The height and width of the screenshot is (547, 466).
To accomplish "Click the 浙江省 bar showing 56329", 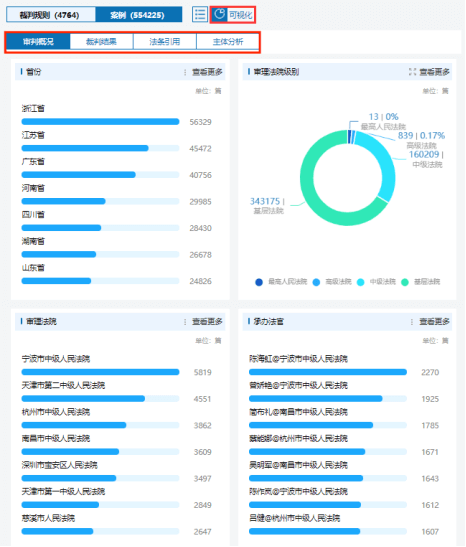I will tap(100, 122).
